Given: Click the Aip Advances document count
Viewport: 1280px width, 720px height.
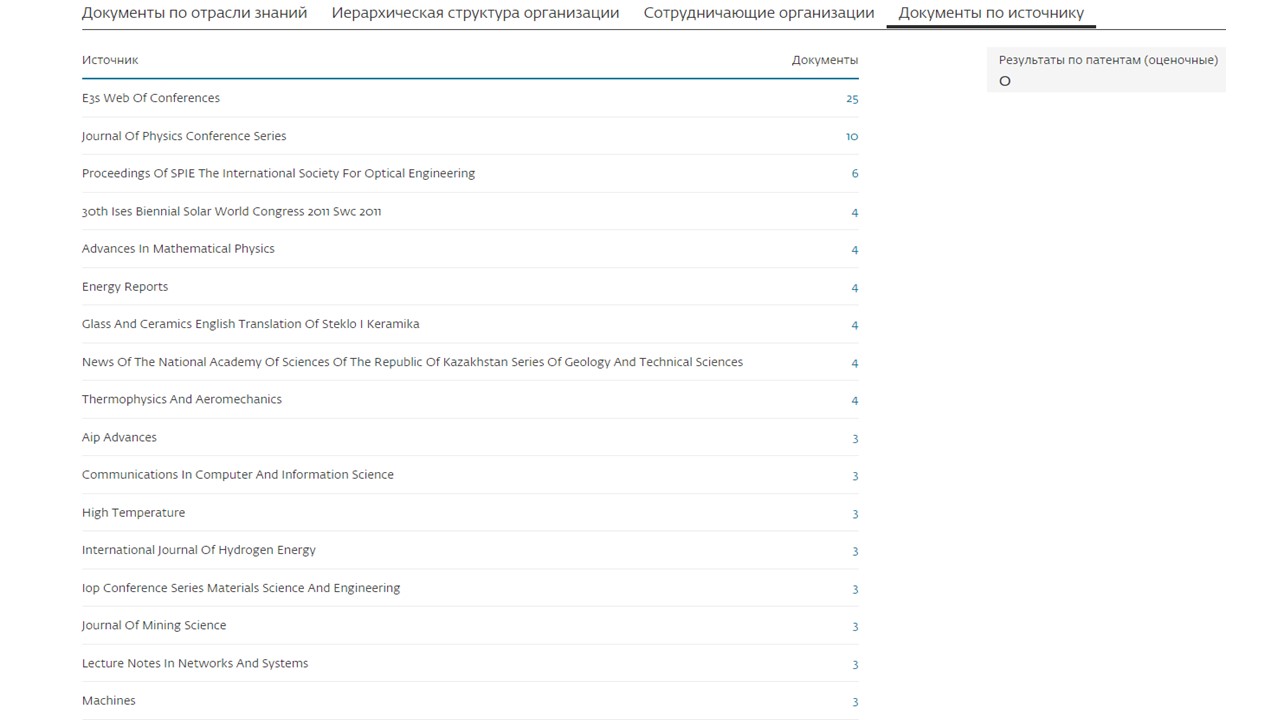Looking at the screenshot, I should pyautogui.click(x=854, y=439).
